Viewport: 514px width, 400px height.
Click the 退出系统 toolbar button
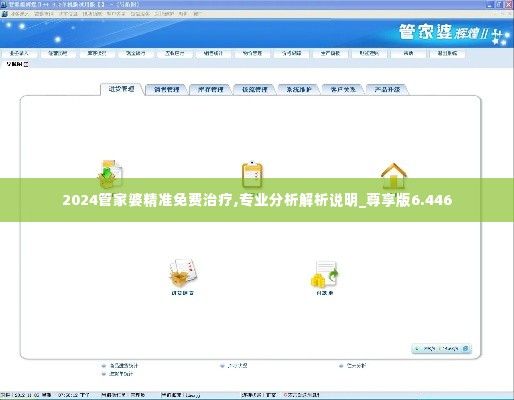tap(447, 53)
